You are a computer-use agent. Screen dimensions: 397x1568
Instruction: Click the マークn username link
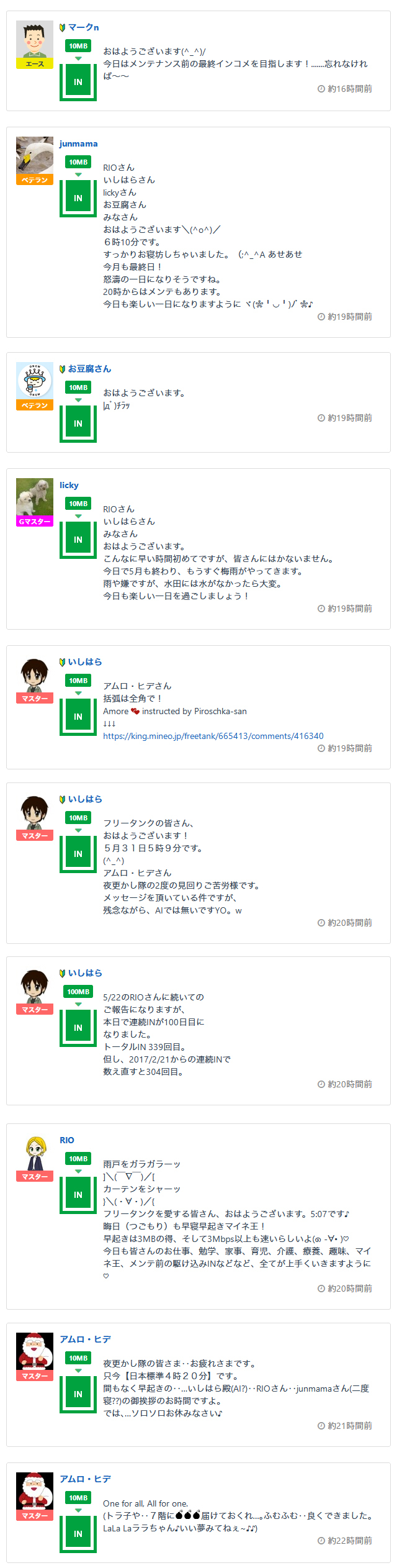point(83,27)
